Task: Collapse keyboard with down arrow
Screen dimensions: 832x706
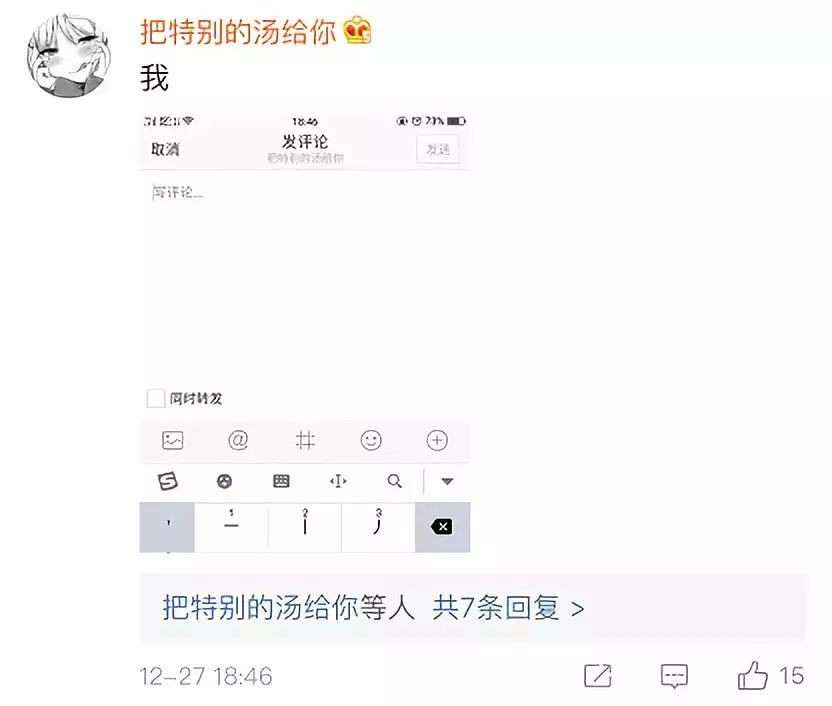Action: click(447, 482)
